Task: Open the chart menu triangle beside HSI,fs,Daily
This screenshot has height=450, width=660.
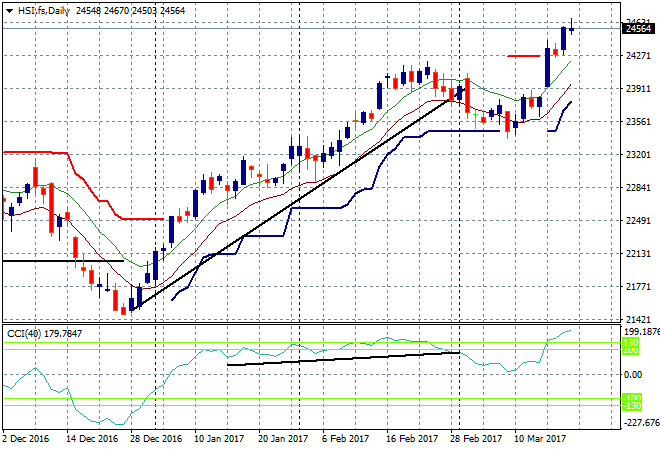Action: point(9,11)
